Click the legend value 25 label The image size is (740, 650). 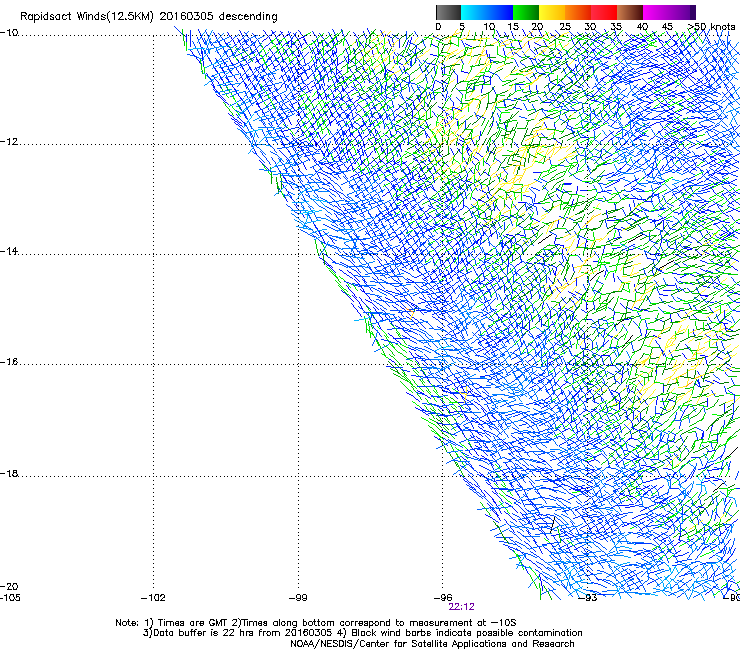coord(565,27)
